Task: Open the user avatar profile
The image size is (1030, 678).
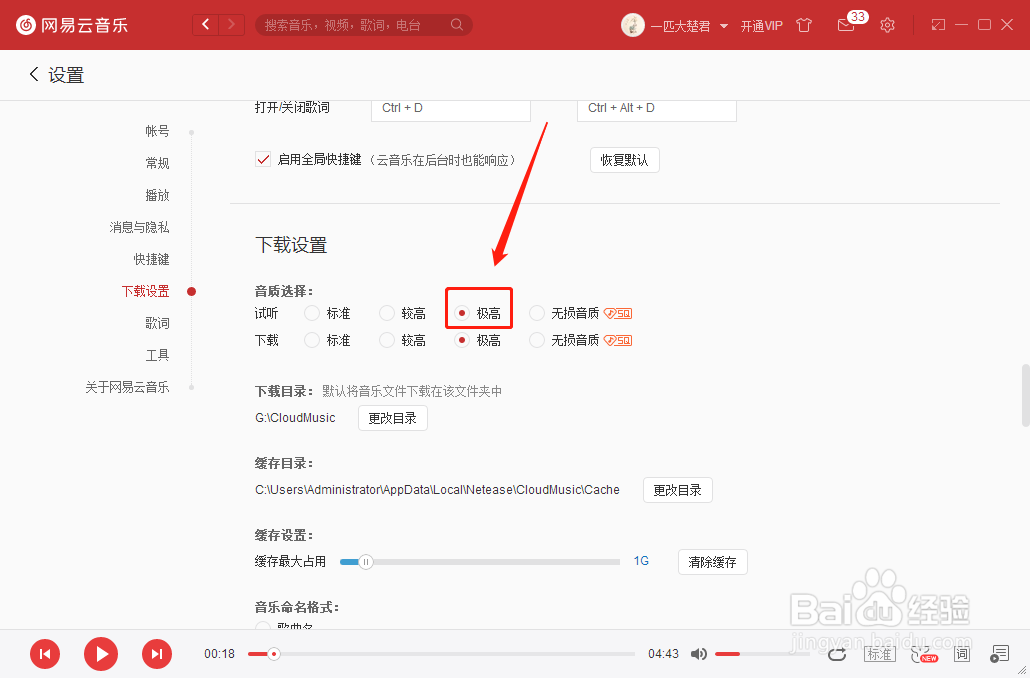Action: [x=632, y=25]
